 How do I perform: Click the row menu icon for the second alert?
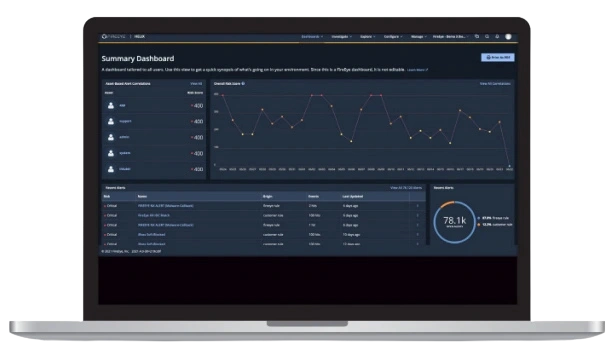(417, 216)
